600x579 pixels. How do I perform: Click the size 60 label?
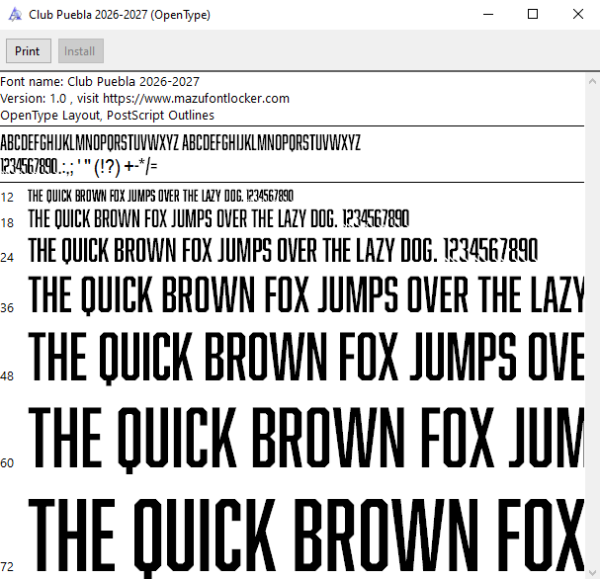(7, 463)
